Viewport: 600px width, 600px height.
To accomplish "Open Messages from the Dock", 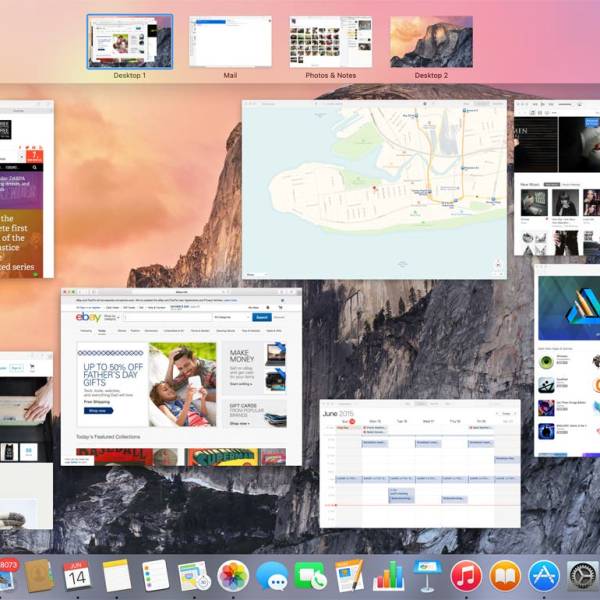I will tap(272, 576).
